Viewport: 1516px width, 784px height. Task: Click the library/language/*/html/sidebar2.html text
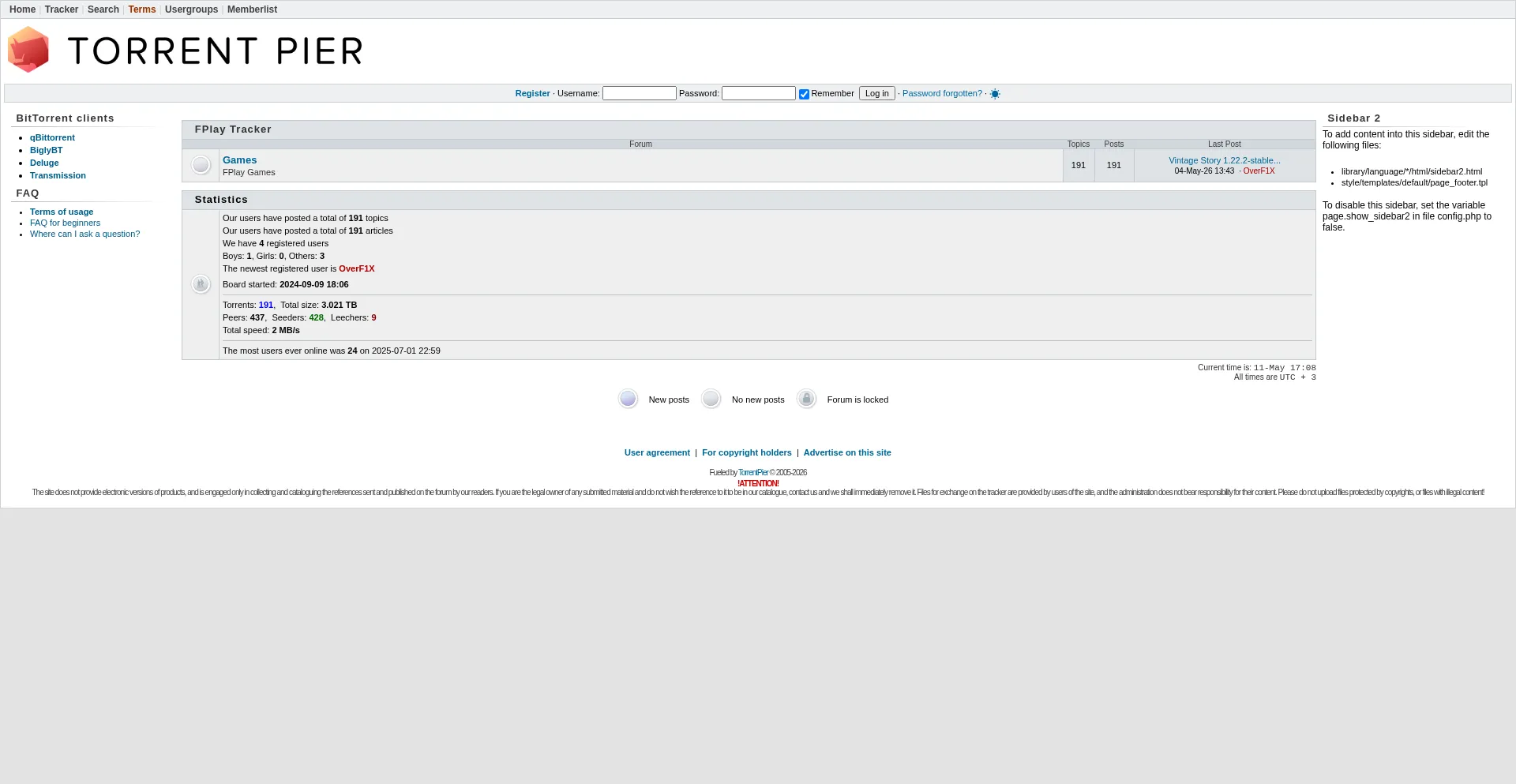pyautogui.click(x=1411, y=171)
